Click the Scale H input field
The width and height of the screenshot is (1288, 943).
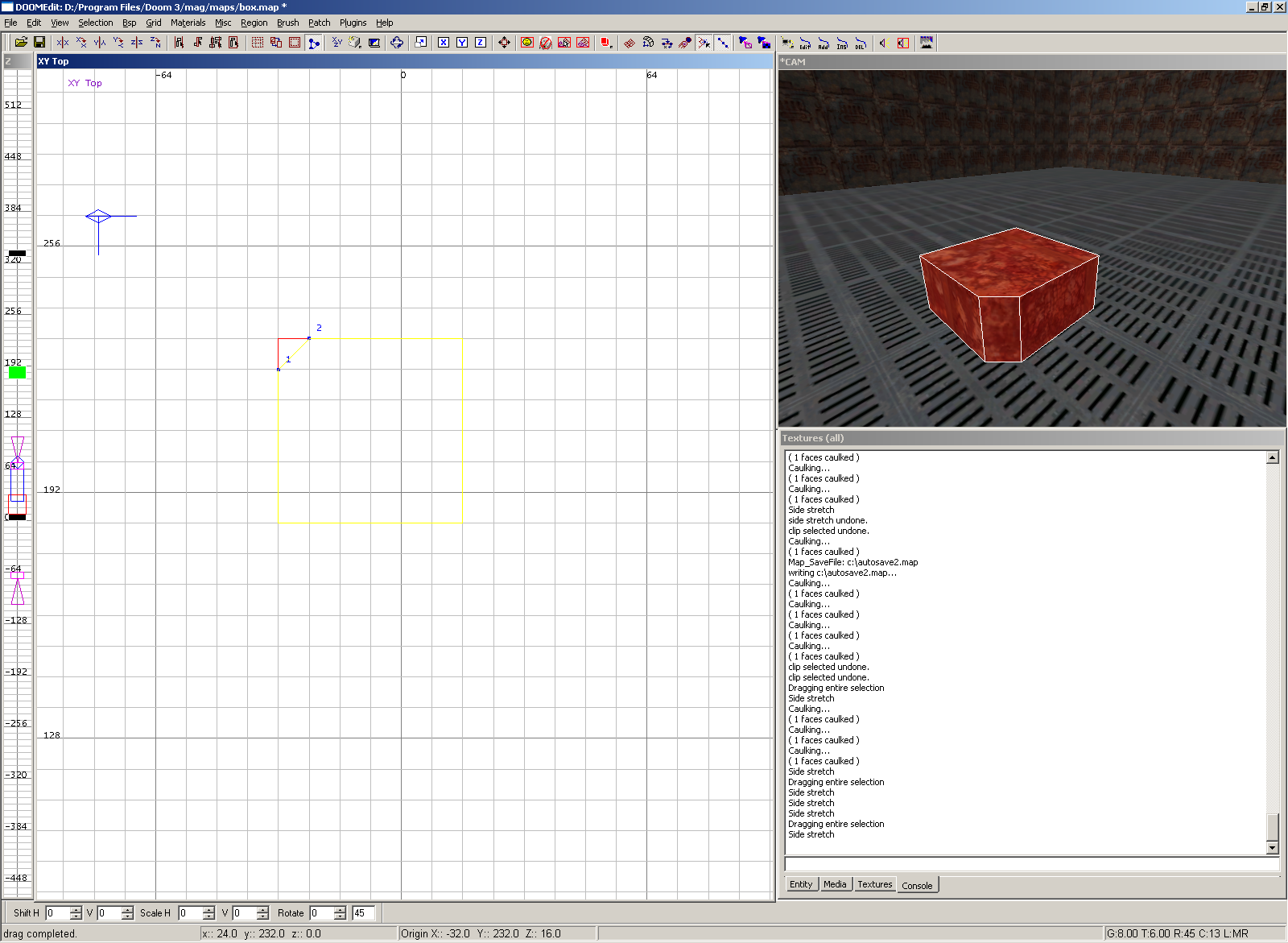coord(190,913)
